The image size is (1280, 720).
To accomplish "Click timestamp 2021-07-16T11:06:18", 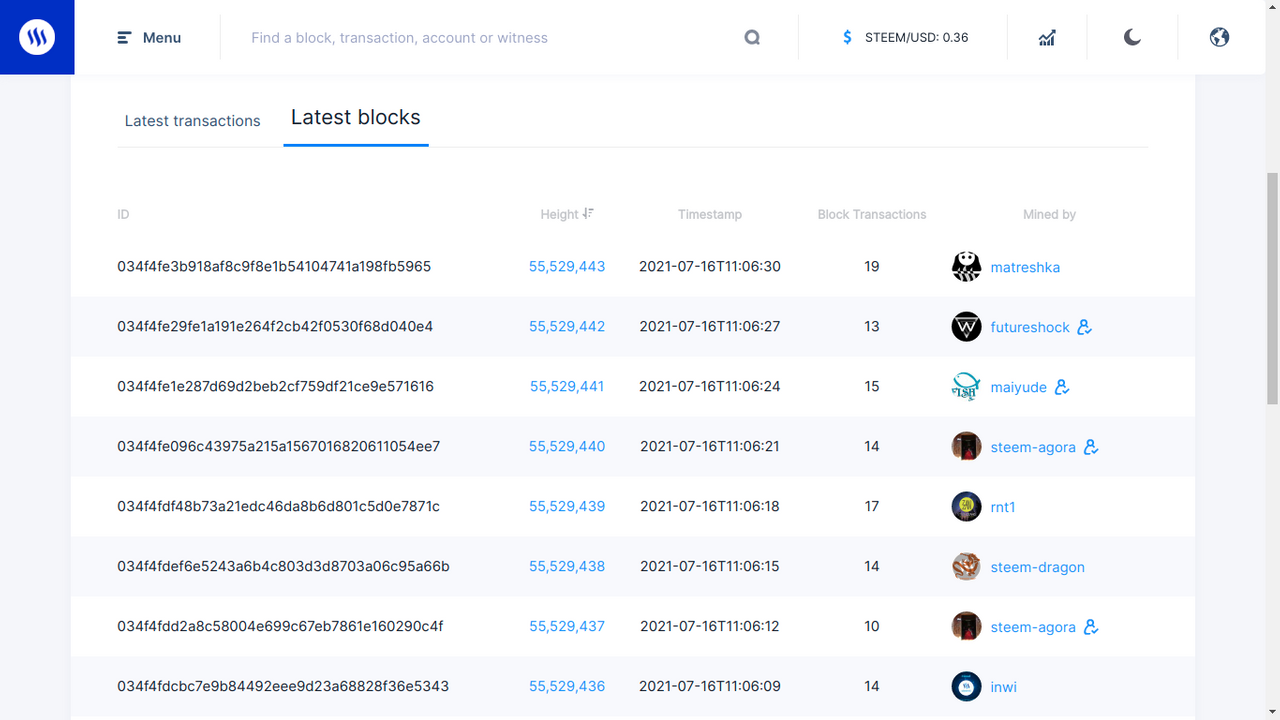I will coord(710,507).
